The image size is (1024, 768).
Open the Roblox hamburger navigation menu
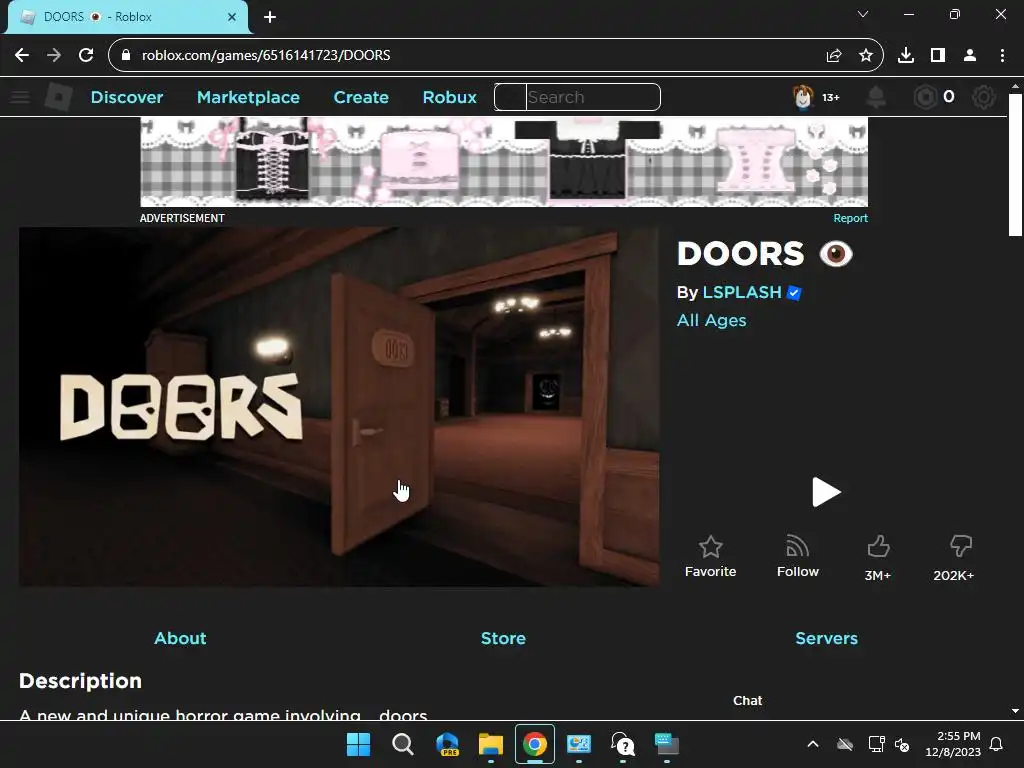(x=20, y=97)
